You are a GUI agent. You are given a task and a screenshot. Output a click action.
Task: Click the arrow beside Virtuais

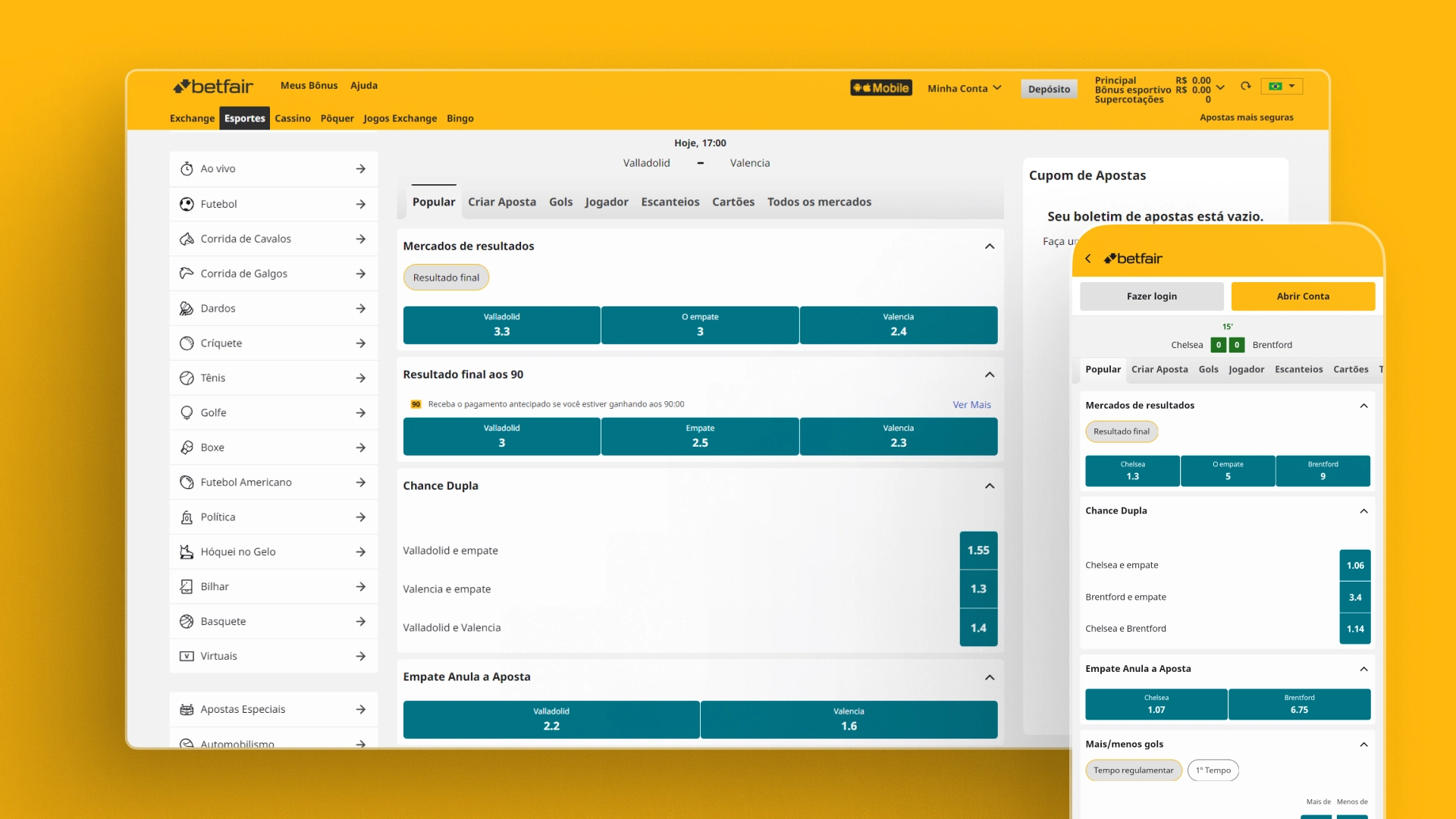(361, 657)
